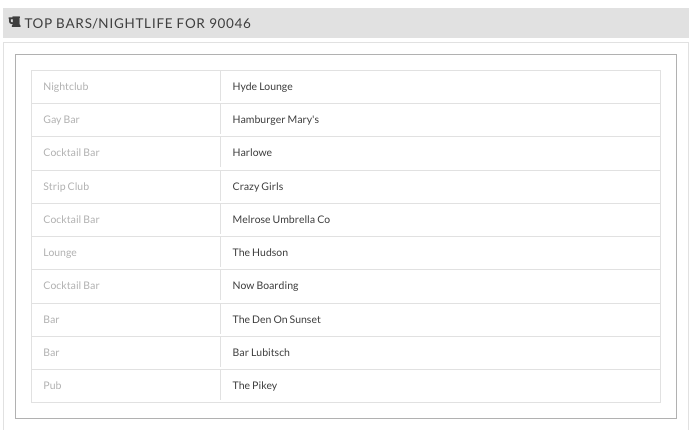Click Top Bars/Nightlife for 90046 heading

point(137,23)
